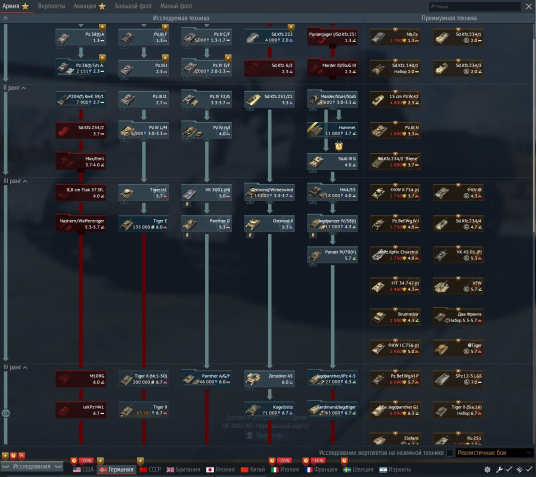Click the wrench icon in bottom bar
The height and width of the screenshot is (477, 536).
(x=499, y=469)
